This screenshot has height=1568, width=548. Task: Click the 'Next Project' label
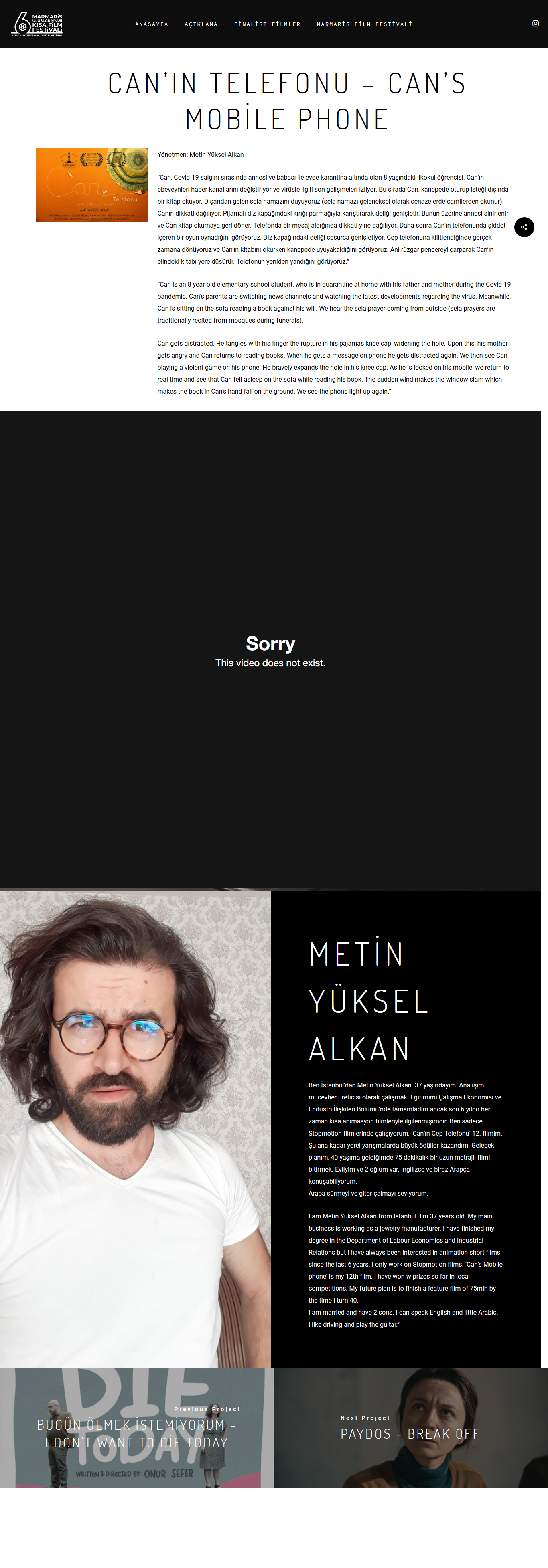point(365,1418)
